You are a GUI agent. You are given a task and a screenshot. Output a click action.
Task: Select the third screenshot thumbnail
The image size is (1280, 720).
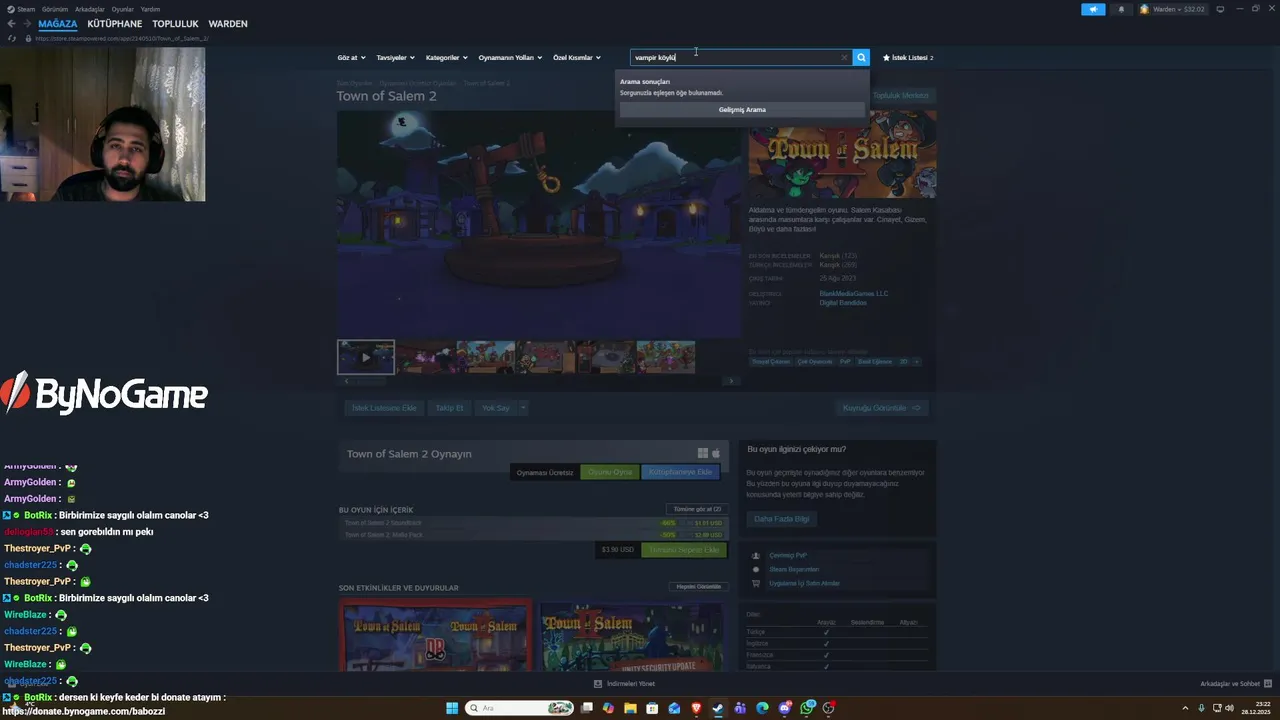coord(486,357)
